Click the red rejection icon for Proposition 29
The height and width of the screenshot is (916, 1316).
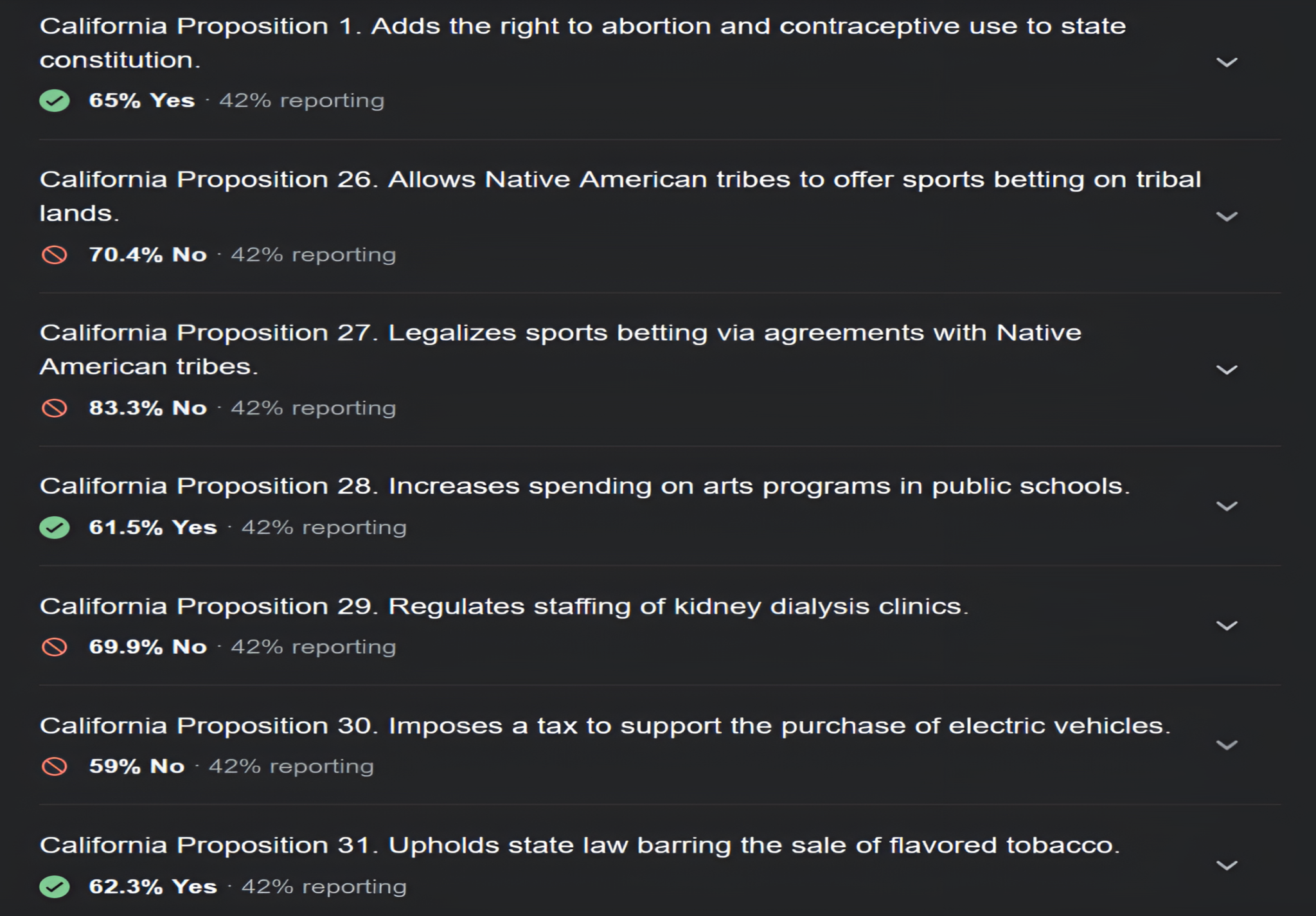(x=55, y=647)
